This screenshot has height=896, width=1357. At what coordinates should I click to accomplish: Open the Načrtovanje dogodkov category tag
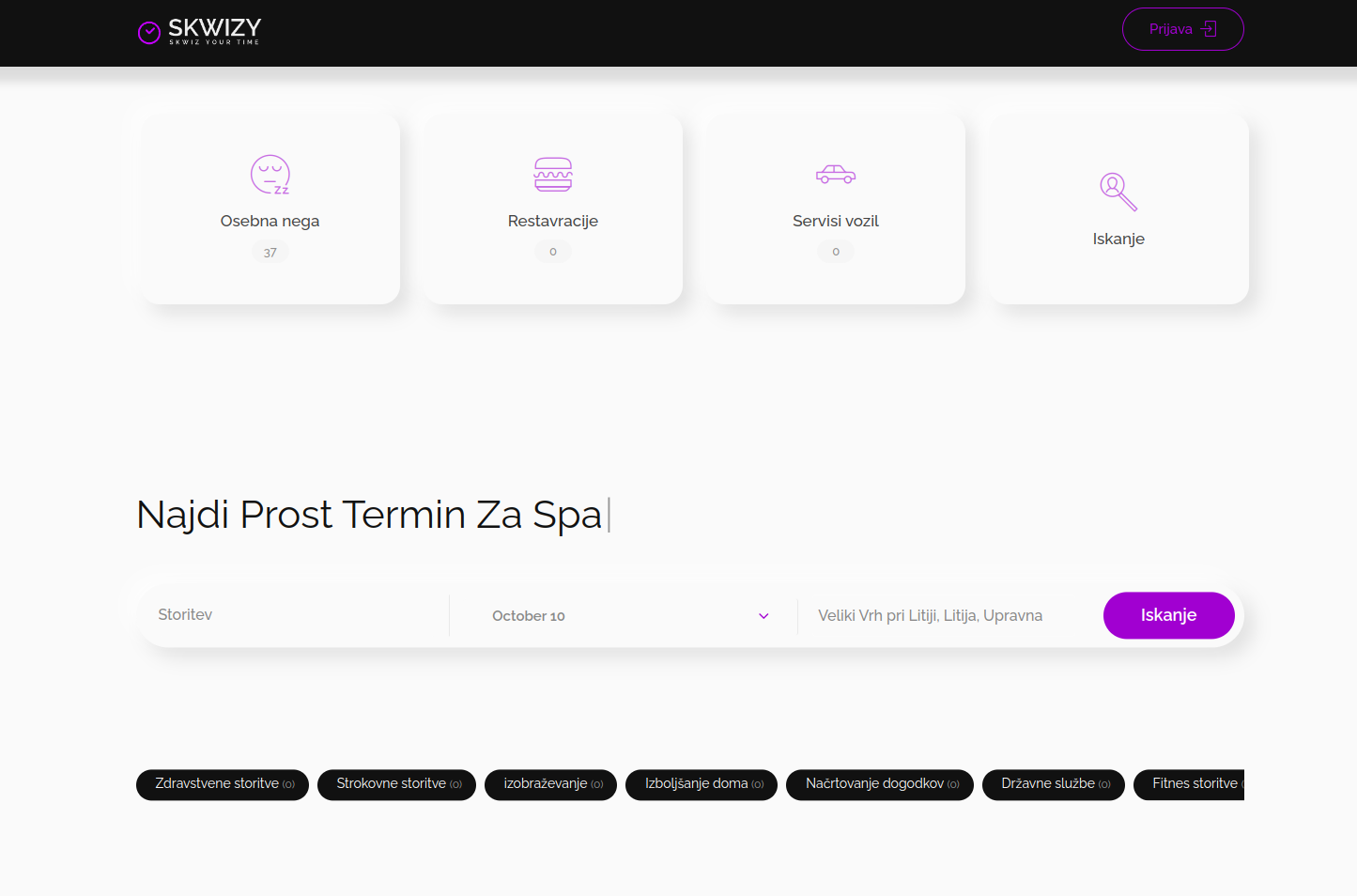[x=880, y=784]
